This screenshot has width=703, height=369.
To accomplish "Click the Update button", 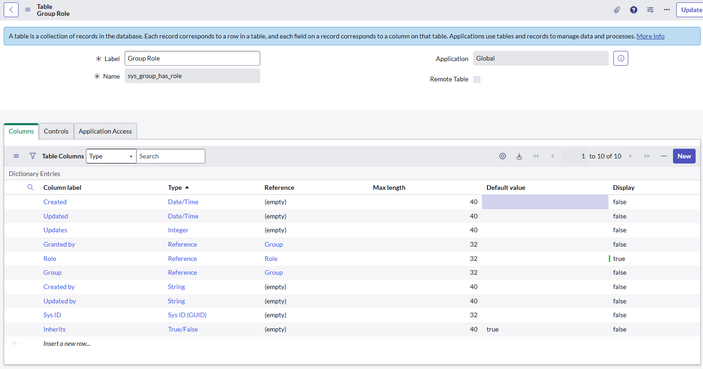I will coord(691,9).
